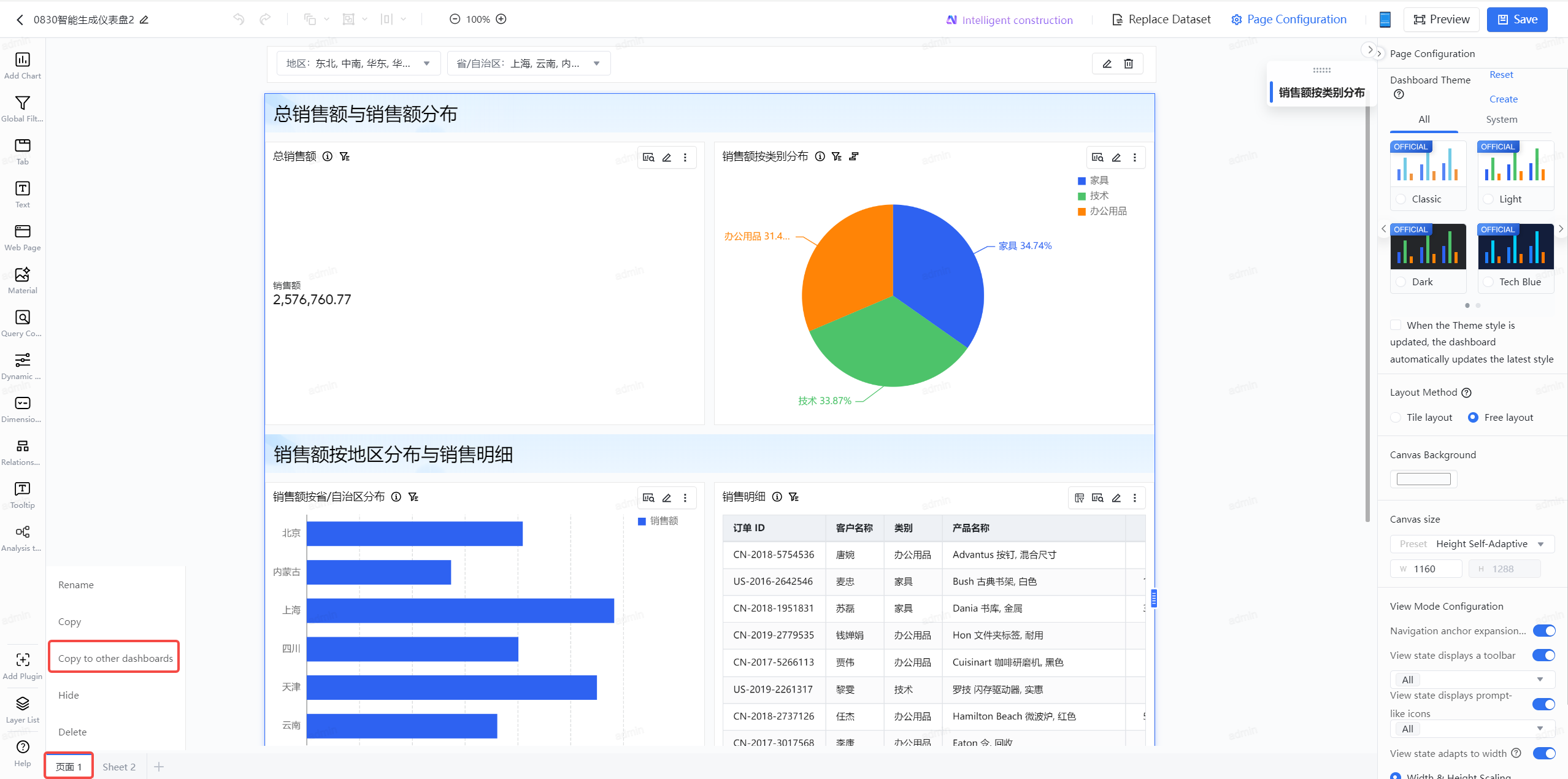Screen dimensions: 1568x779
Task: Open the 省/自治区 filter dropdown
Action: pyautogui.click(x=529, y=64)
